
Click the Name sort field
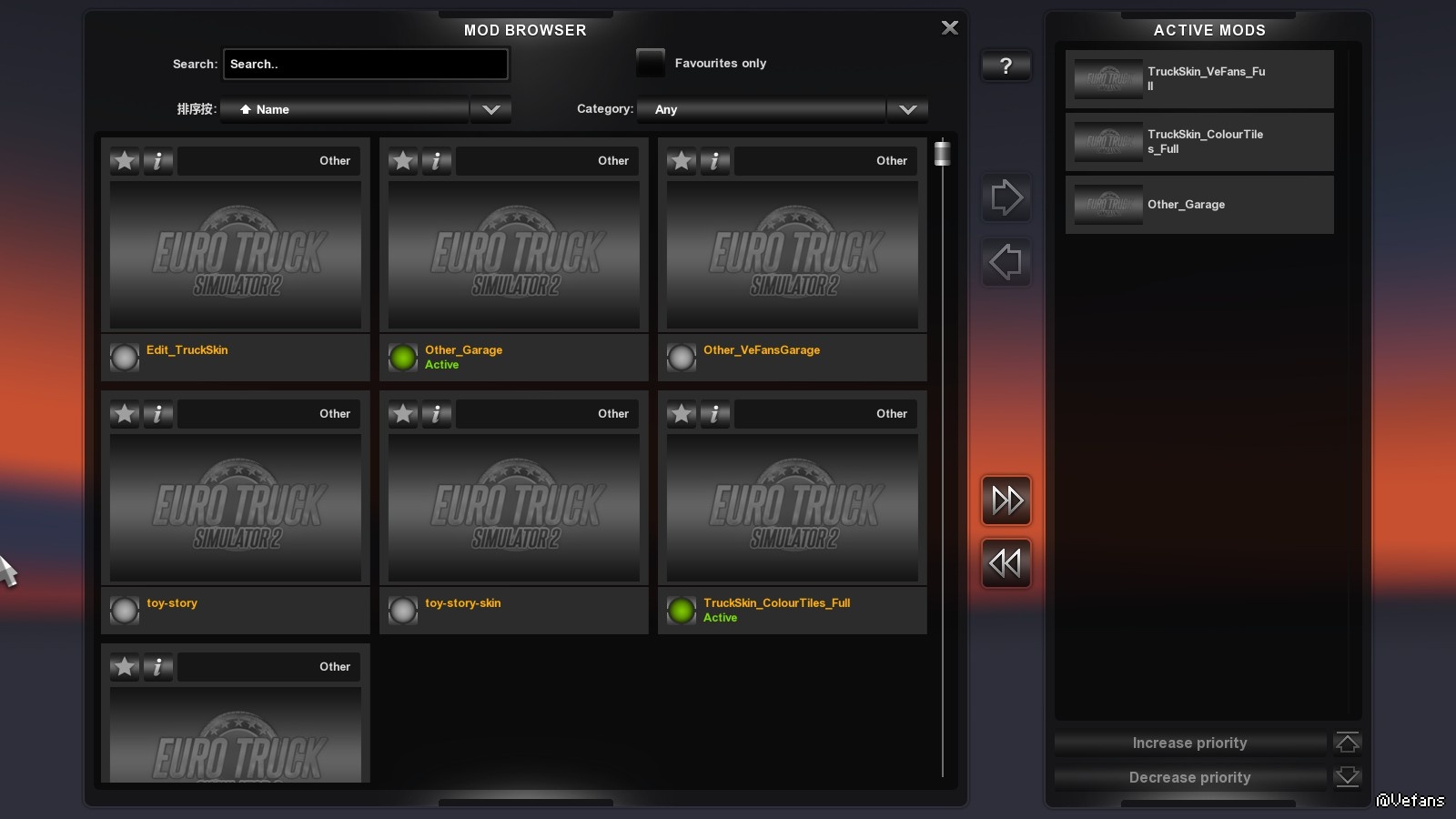click(x=345, y=109)
